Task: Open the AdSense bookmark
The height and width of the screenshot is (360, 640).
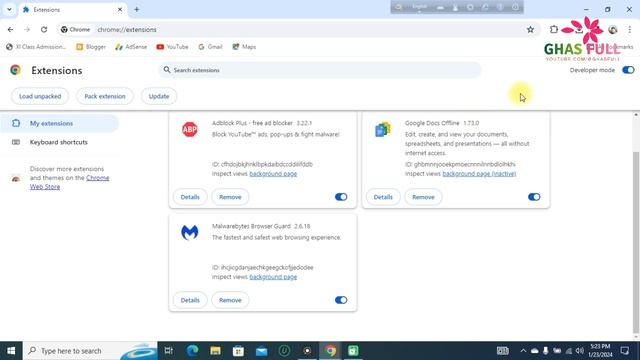Action: coord(131,47)
